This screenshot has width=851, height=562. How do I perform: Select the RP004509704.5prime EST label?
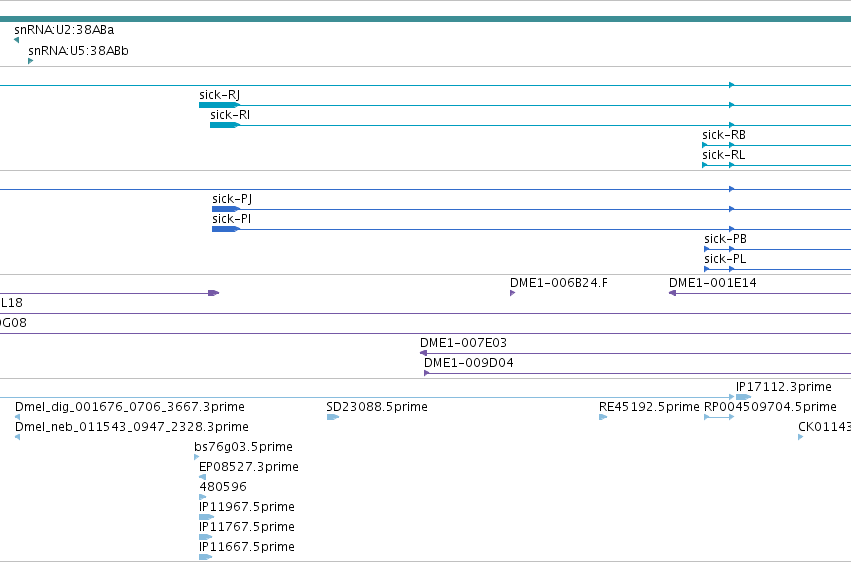pos(770,407)
